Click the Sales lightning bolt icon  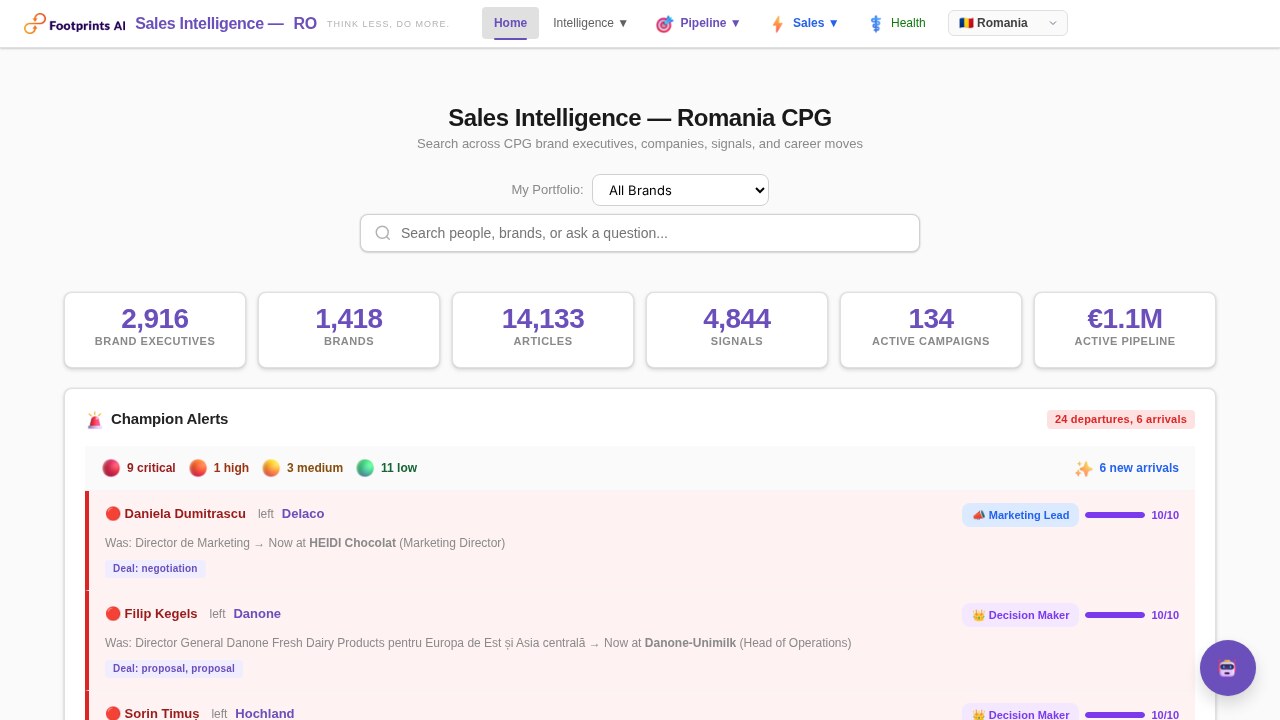[x=777, y=24]
